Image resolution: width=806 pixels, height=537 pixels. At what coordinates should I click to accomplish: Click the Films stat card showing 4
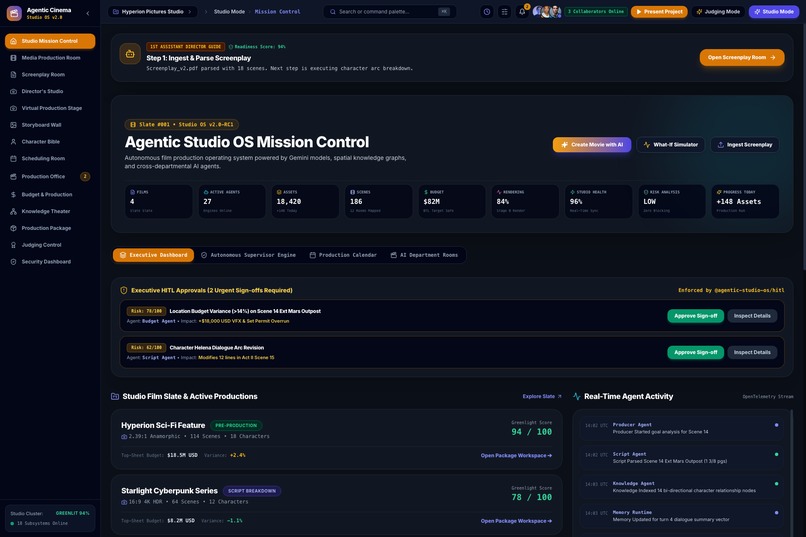pos(159,201)
